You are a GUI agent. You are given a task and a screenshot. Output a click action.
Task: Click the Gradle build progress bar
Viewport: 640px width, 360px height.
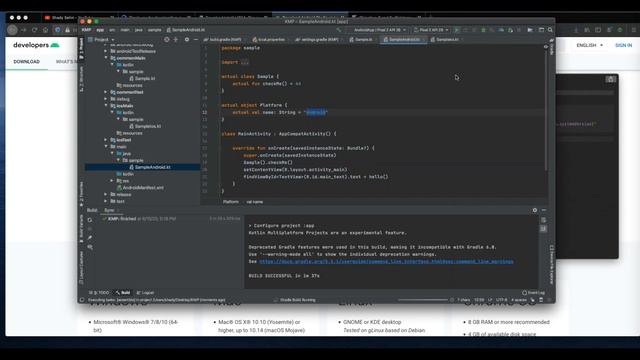click(x=422, y=300)
